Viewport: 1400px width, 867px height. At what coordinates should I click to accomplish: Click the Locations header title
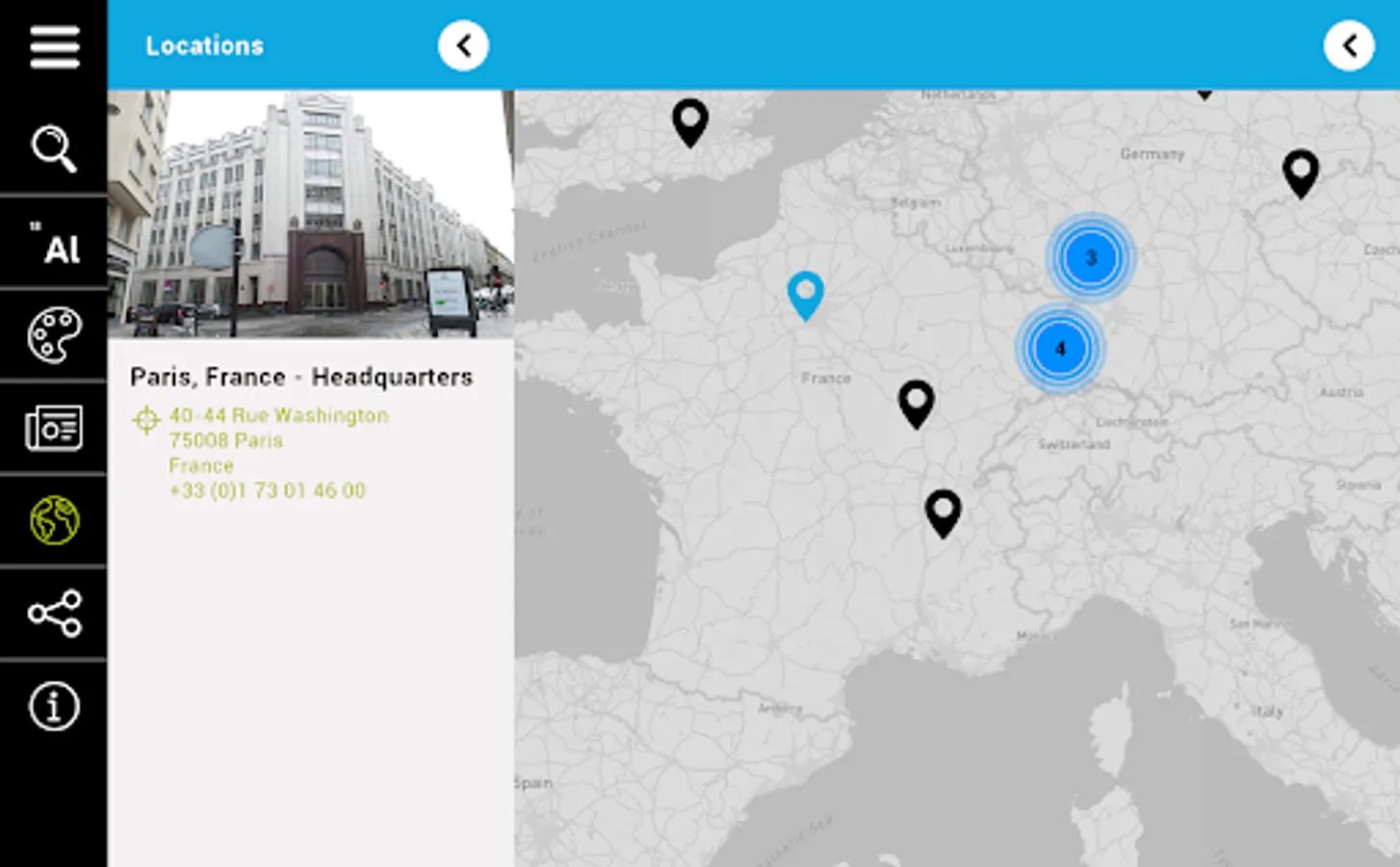click(x=204, y=45)
